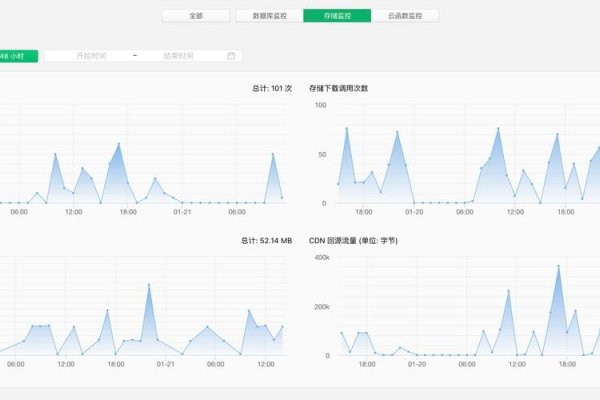The height and width of the screenshot is (400, 600).
Task: Click the 01-20 label on 存储下载调用次数 chart
Action: (x=413, y=212)
